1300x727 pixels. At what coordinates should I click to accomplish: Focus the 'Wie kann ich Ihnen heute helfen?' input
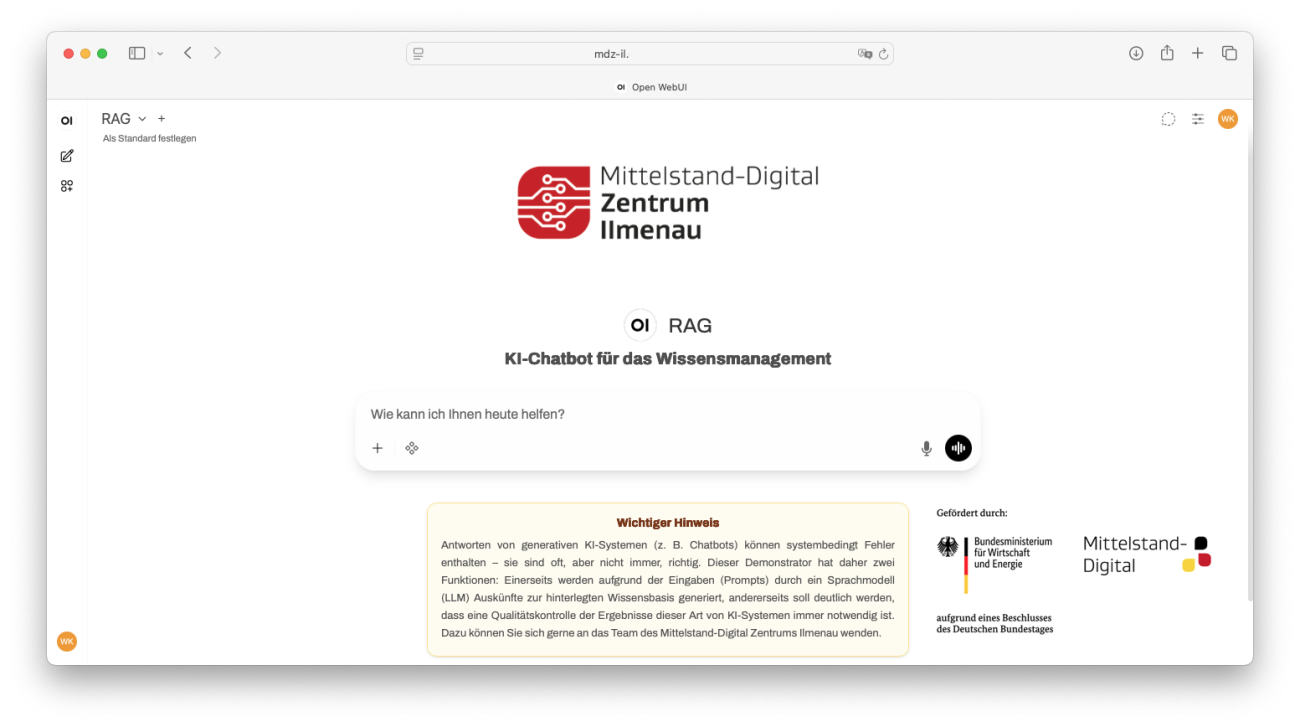[x=668, y=414]
